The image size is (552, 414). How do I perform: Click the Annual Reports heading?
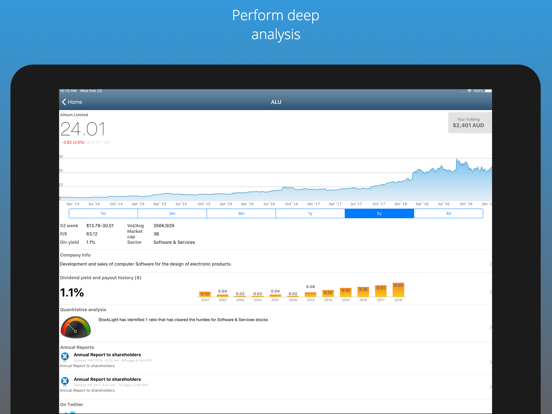pyautogui.click(x=77, y=347)
